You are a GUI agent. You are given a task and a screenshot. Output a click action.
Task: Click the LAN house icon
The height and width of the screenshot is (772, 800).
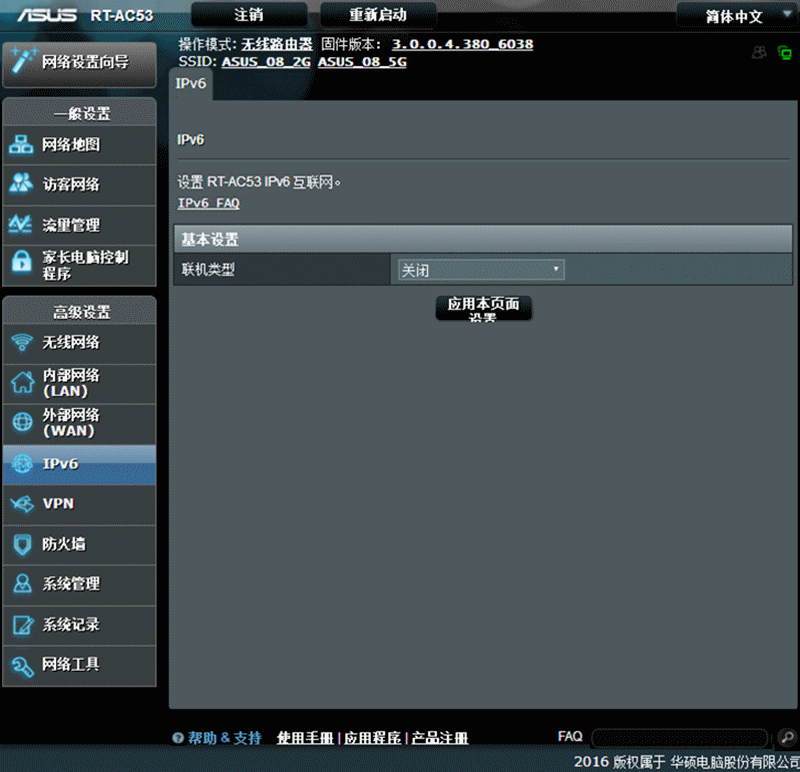(x=22, y=383)
